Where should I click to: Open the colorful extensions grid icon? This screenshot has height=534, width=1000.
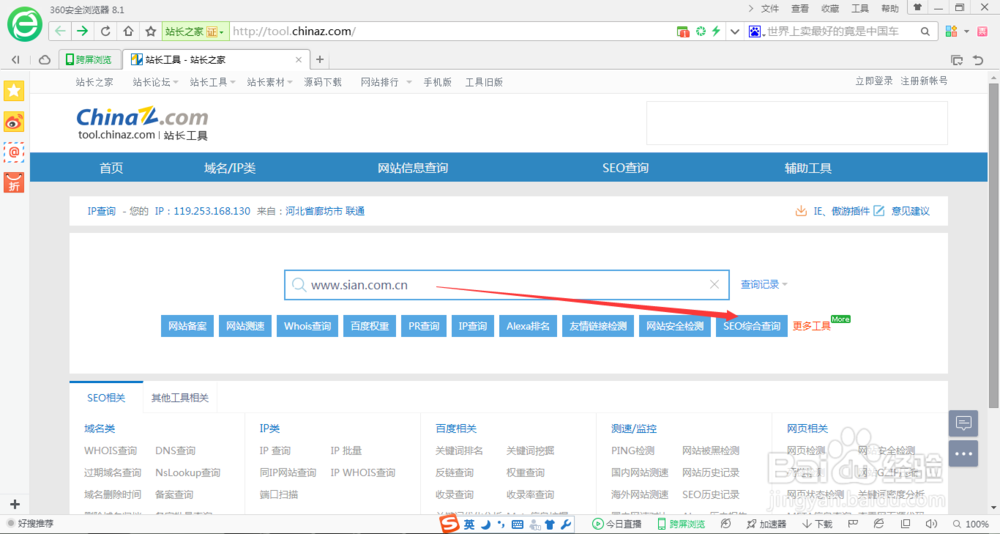(952, 31)
